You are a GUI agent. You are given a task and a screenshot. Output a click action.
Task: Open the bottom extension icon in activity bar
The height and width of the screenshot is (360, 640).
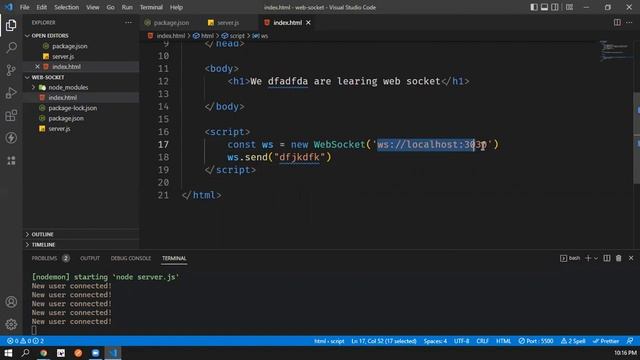point(11,160)
